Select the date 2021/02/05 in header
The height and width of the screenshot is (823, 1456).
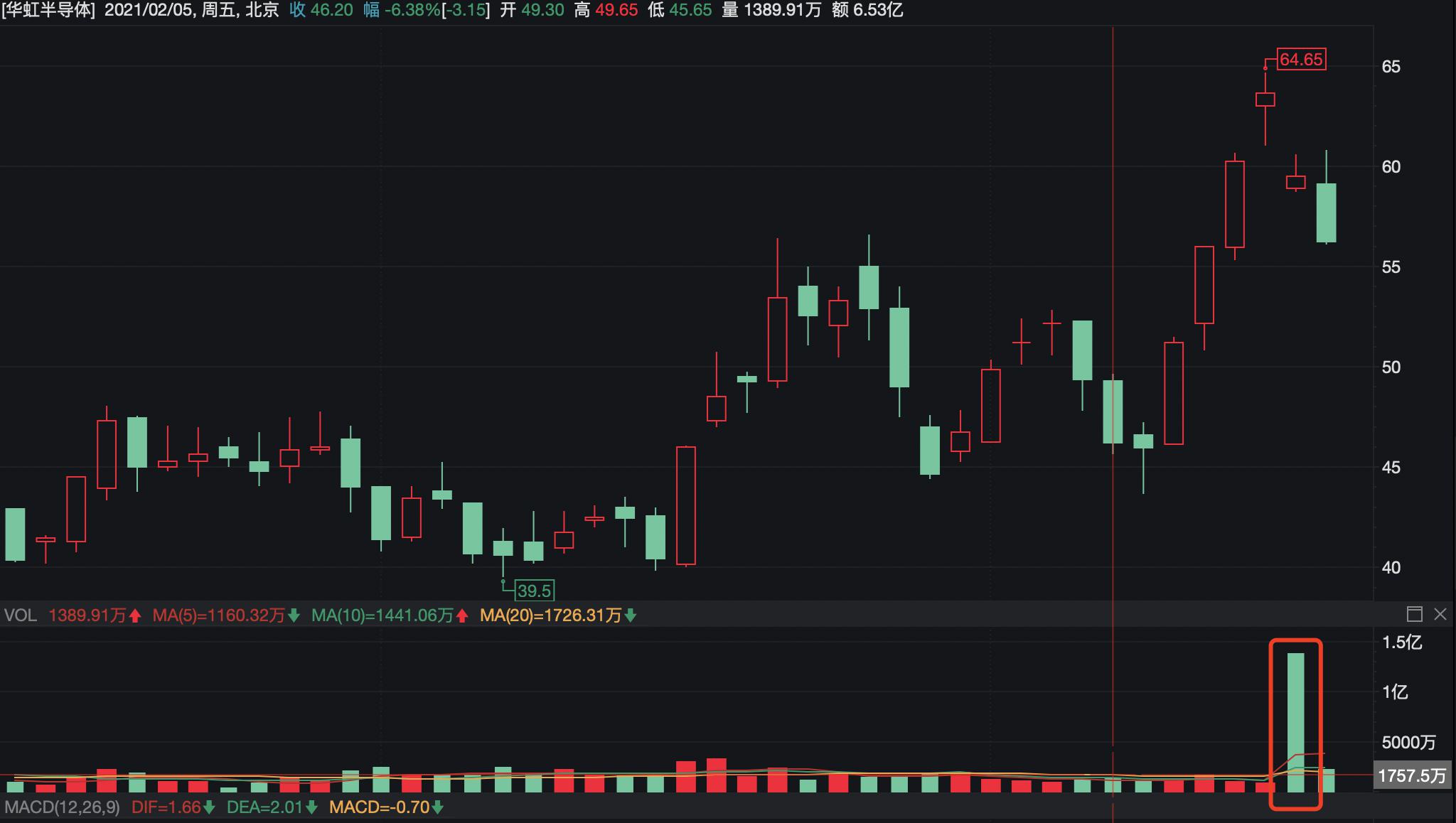click(148, 10)
